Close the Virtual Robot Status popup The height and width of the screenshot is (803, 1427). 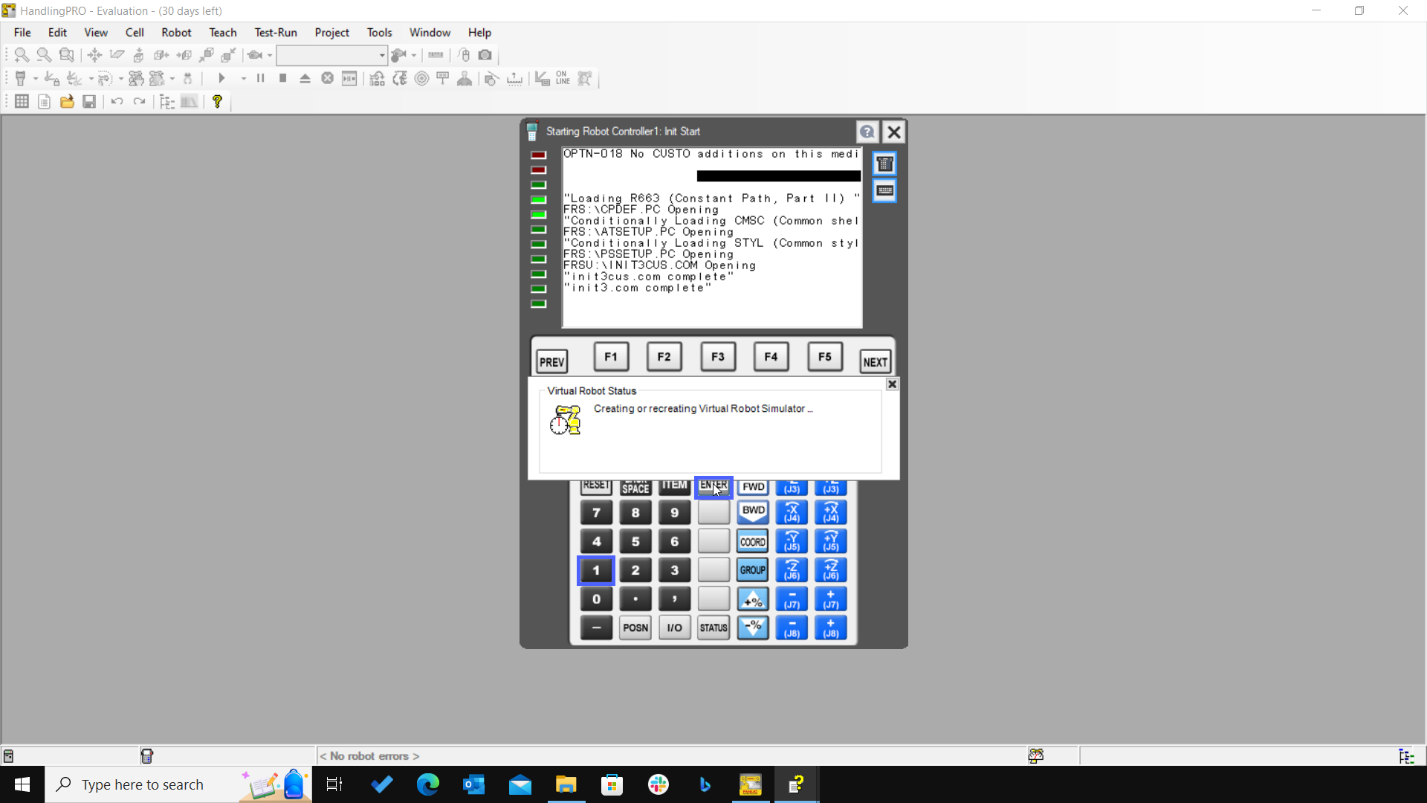click(x=892, y=384)
